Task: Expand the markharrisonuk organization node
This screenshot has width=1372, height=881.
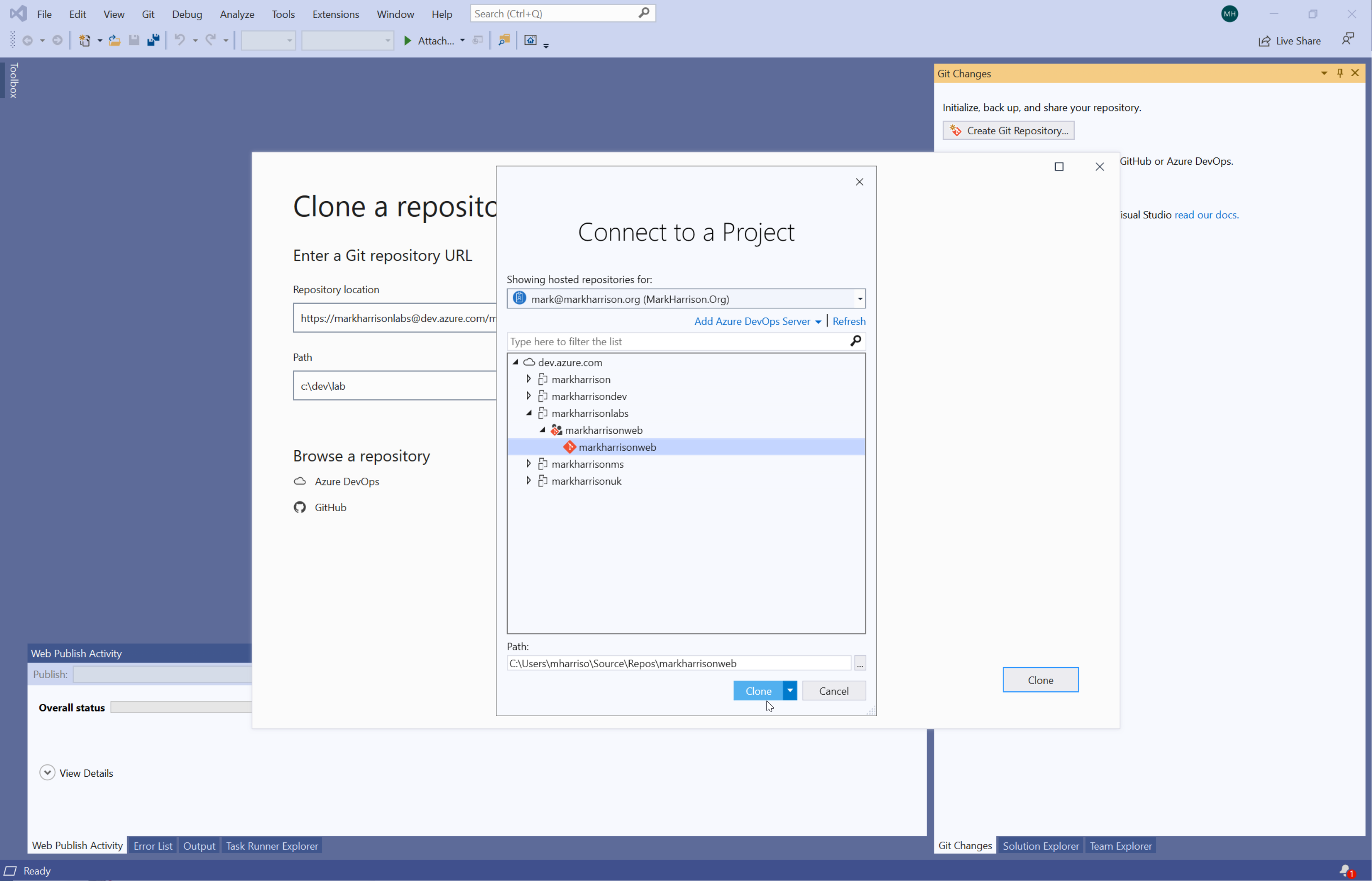Action: (528, 481)
